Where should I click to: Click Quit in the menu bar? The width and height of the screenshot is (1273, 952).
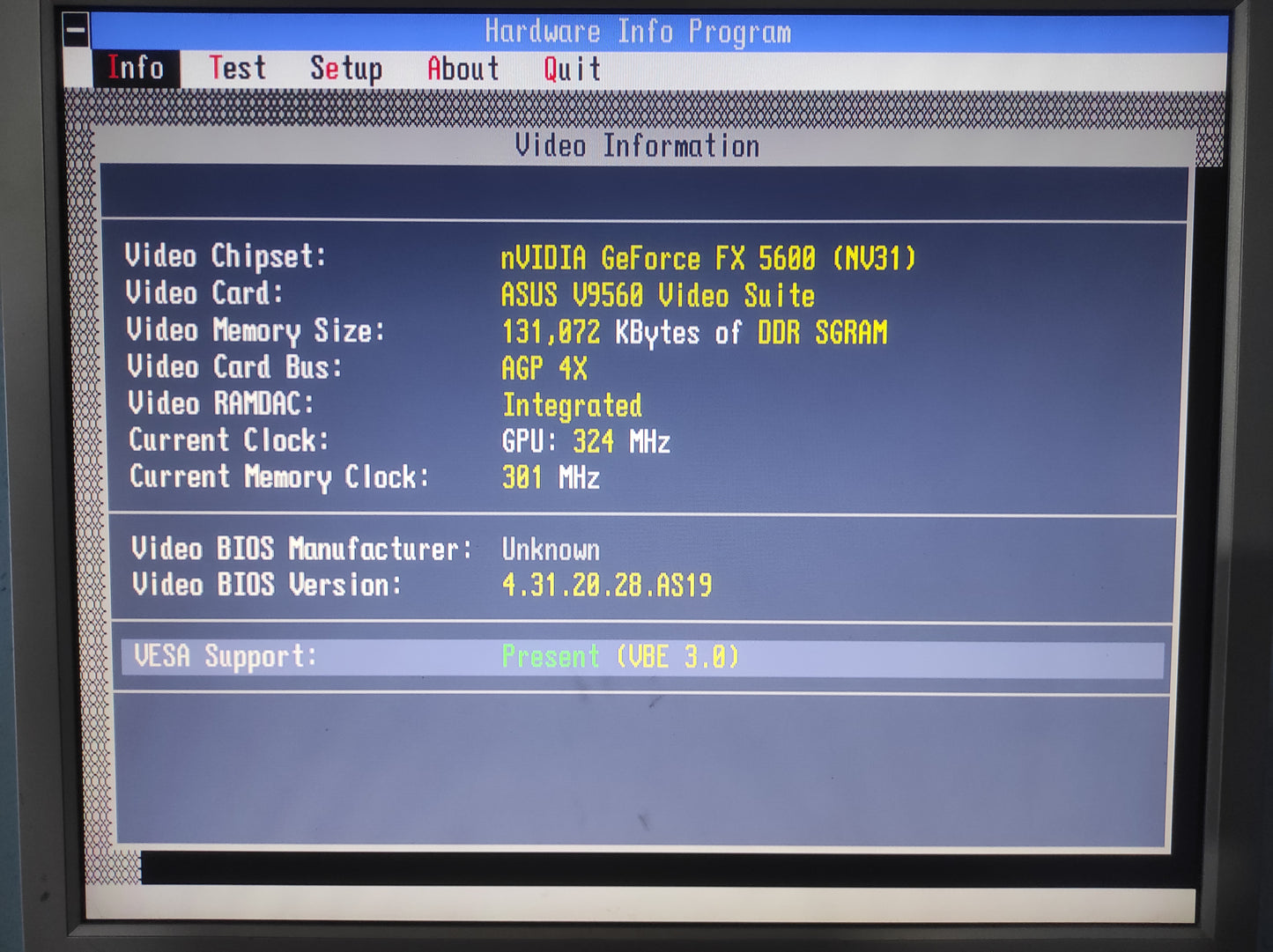[572, 69]
